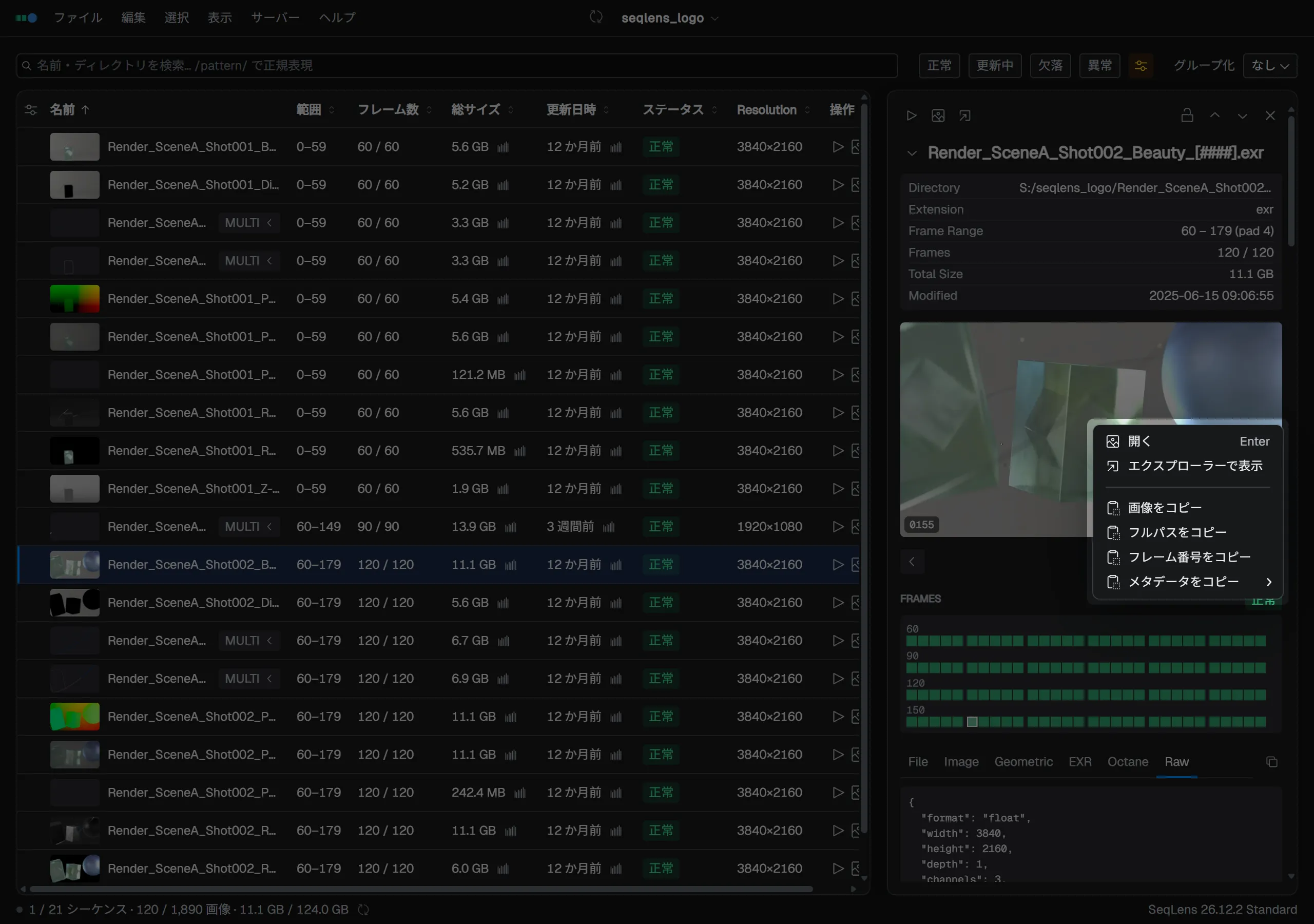
Task: Open image viewer icon in detail panel
Action: pyautogui.click(x=938, y=115)
